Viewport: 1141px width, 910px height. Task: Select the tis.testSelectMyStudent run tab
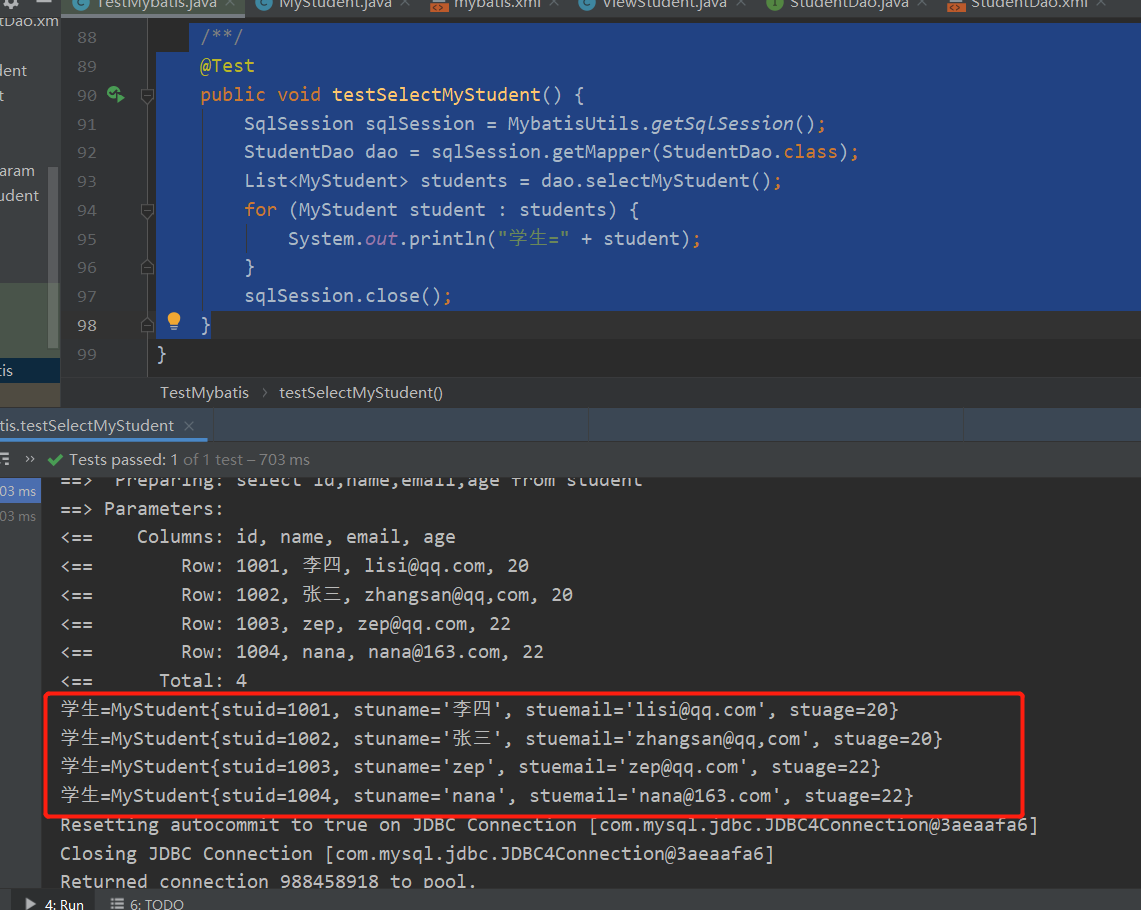click(87, 426)
